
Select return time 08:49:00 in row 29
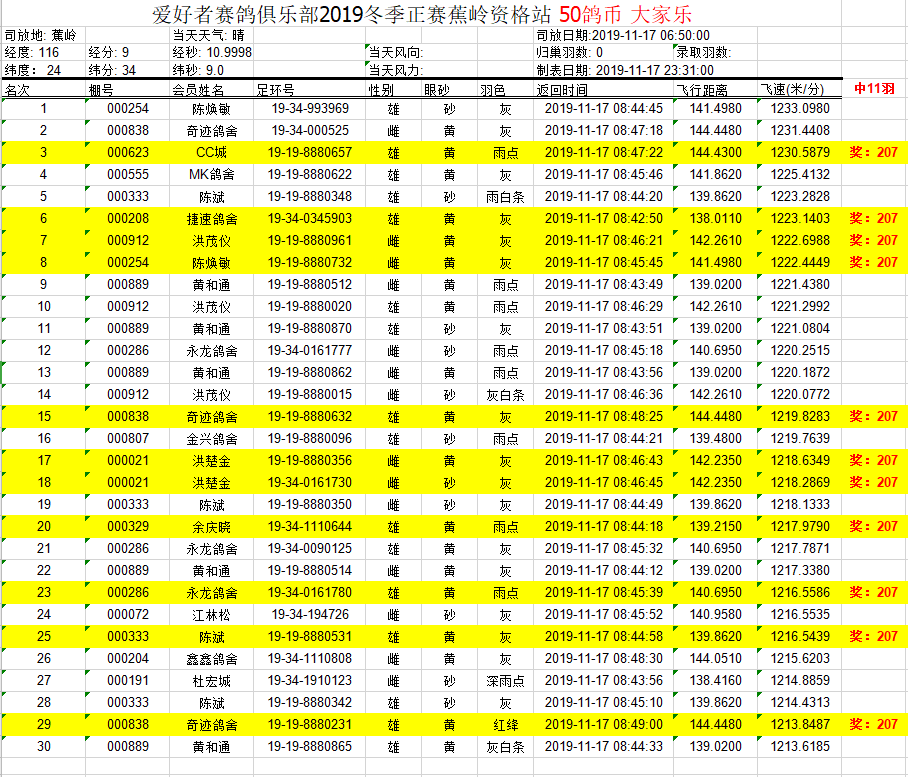click(603, 725)
